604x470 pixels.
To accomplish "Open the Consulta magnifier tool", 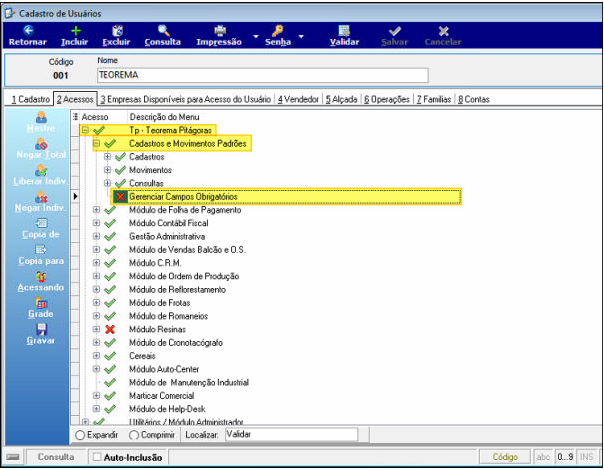I will (164, 30).
